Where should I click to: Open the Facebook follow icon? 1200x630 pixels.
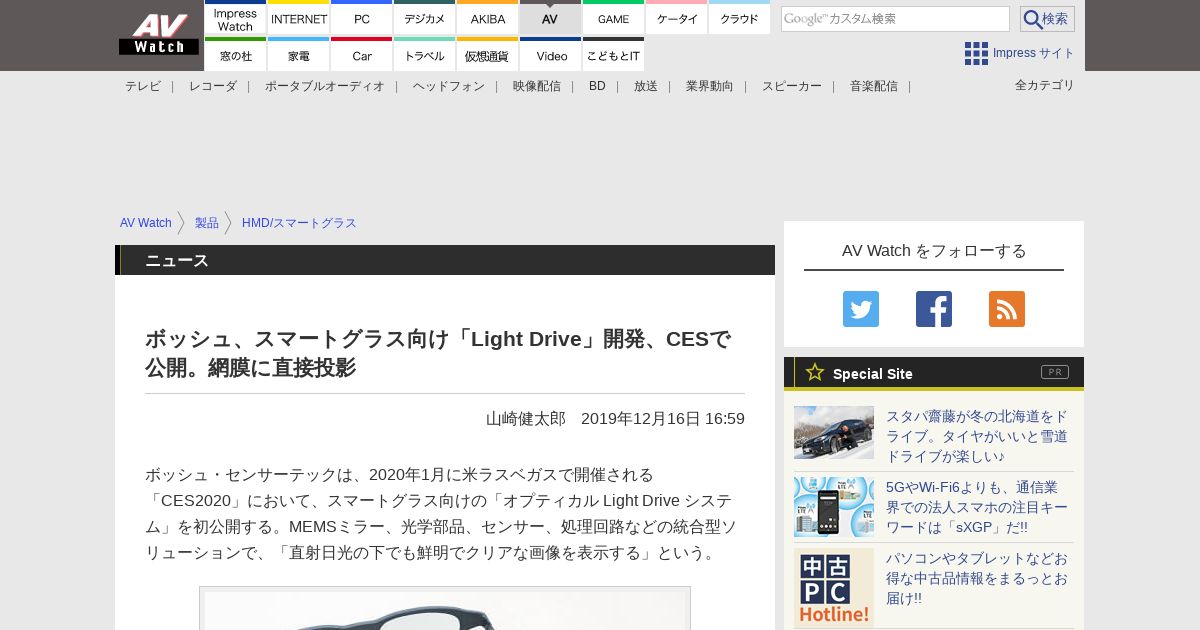tap(934, 309)
